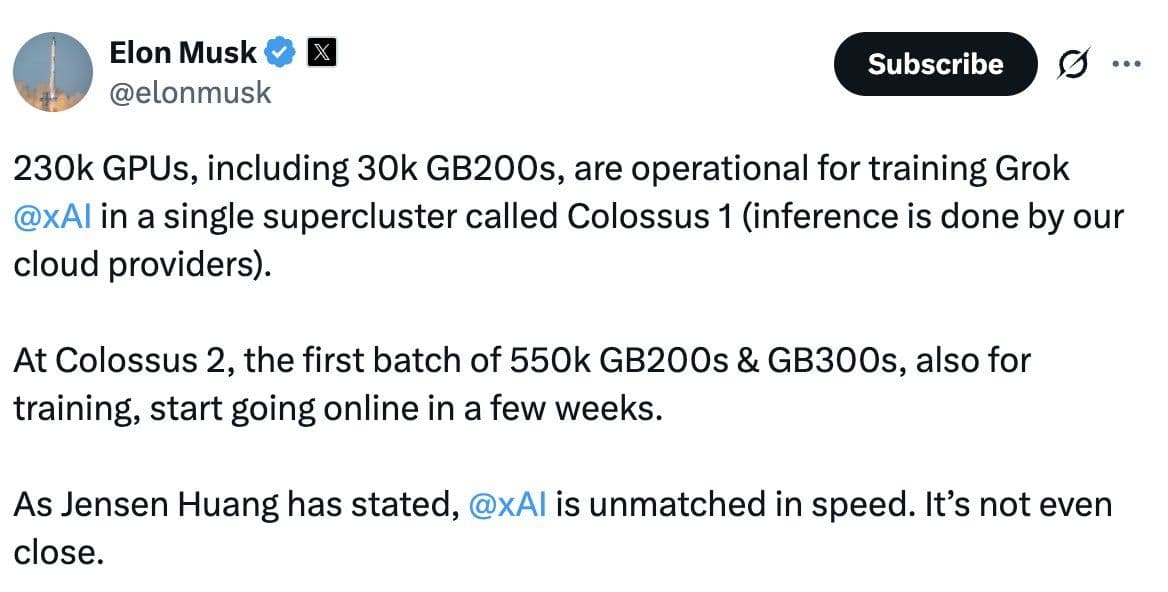This screenshot has height=592, width=1168.
Task: Click the phrase "cloud providers" in the post
Action: (137, 263)
